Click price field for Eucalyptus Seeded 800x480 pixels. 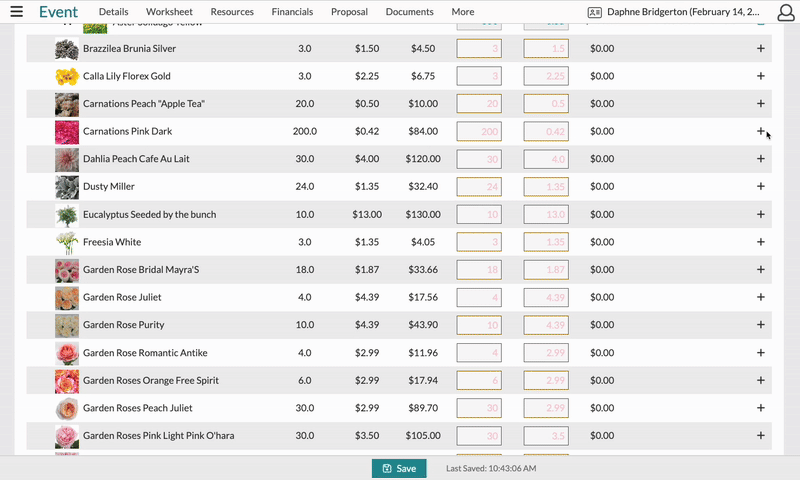546,215
